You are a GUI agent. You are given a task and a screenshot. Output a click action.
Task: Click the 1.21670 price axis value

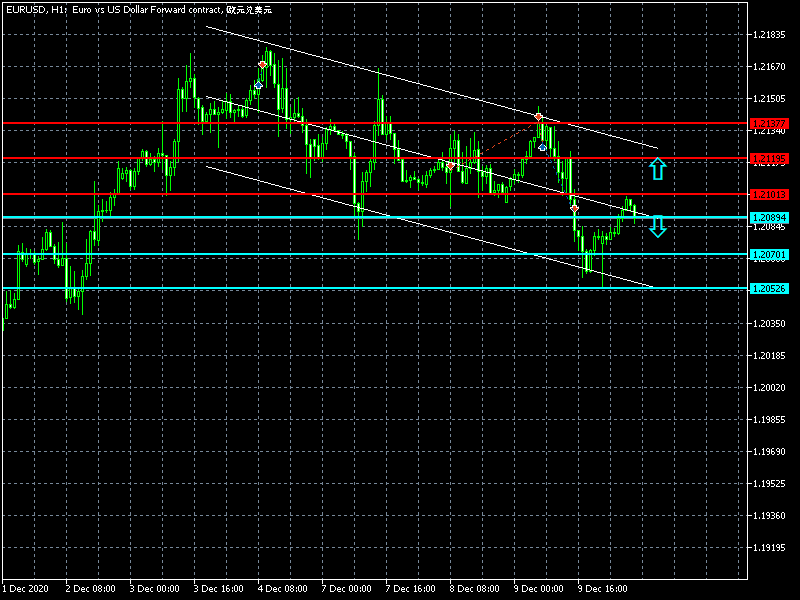769,67
